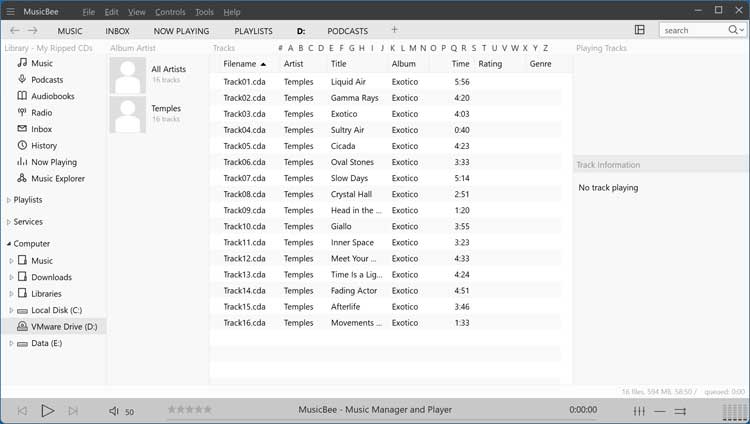Open the Controls menu
Image resolution: width=750 pixels, height=424 pixels.
pos(170,12)
